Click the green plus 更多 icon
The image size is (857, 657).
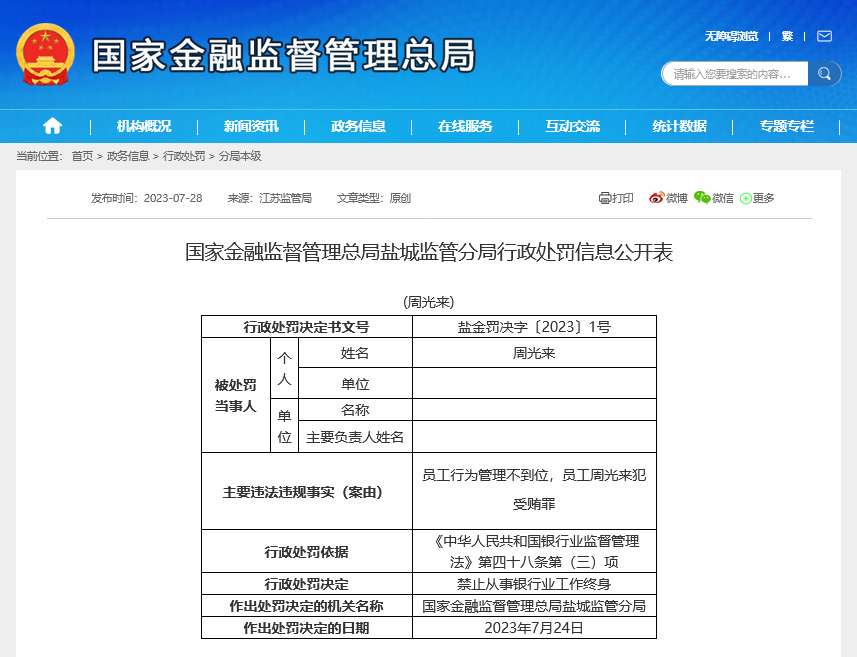point(746,198)
